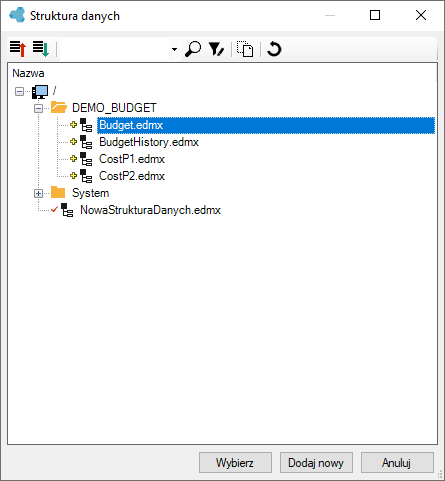Screen dimensions: 445x481
Task: Select CostP2.edmx in the tree
Action: [132, 176]
